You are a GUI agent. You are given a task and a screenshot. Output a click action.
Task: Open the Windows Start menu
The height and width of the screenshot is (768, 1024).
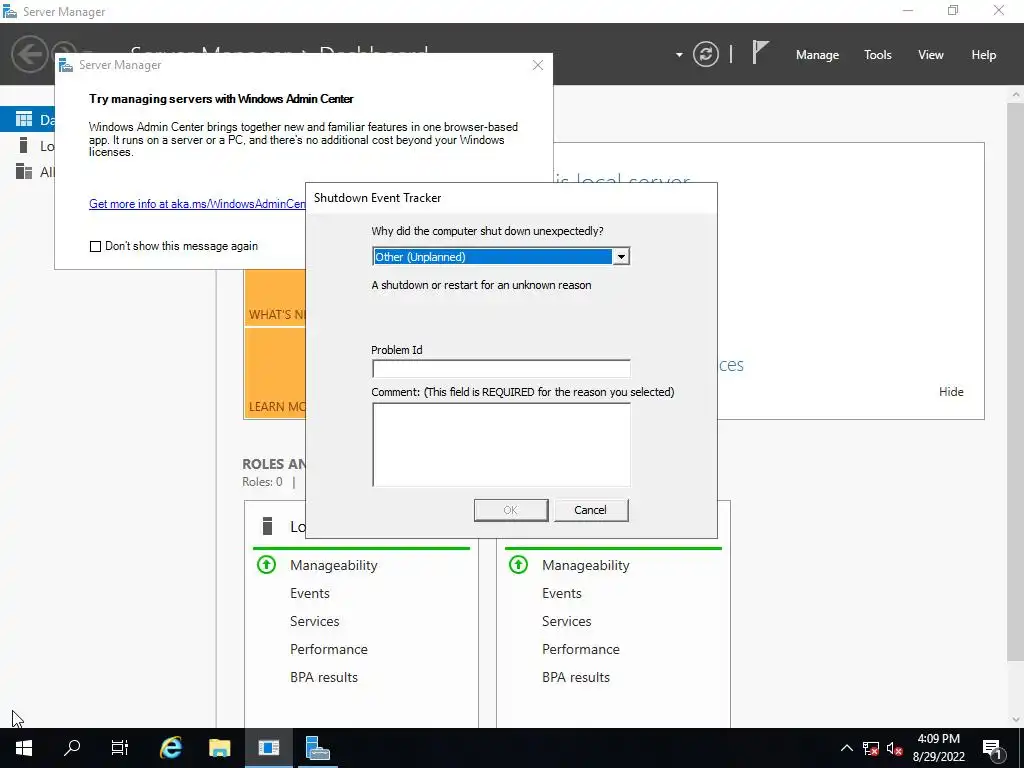(x=24, y=748)
